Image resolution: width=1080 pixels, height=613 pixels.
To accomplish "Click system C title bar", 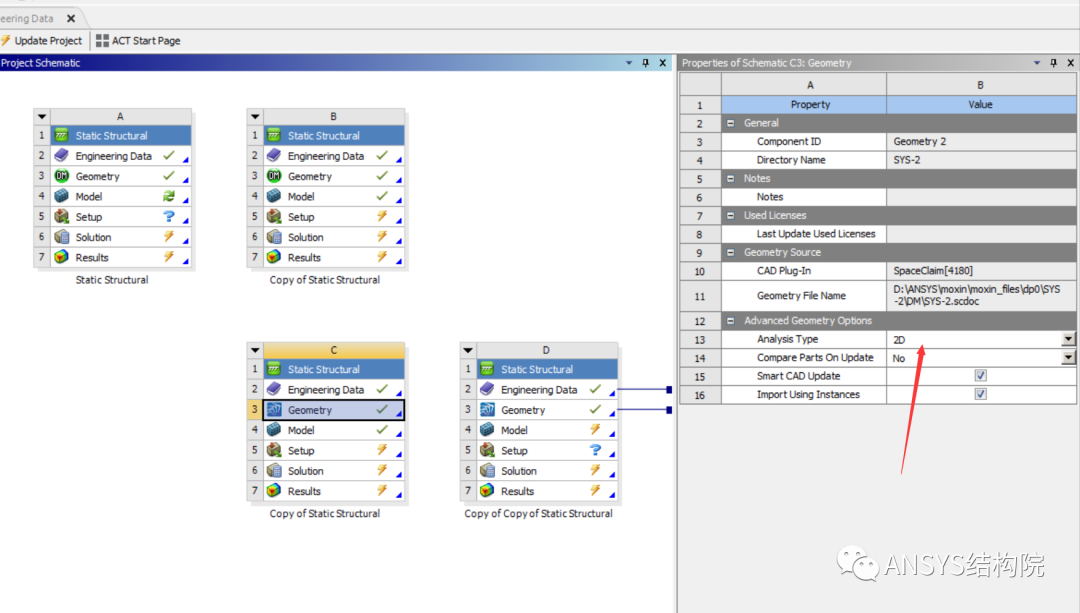I will (333, 350).
